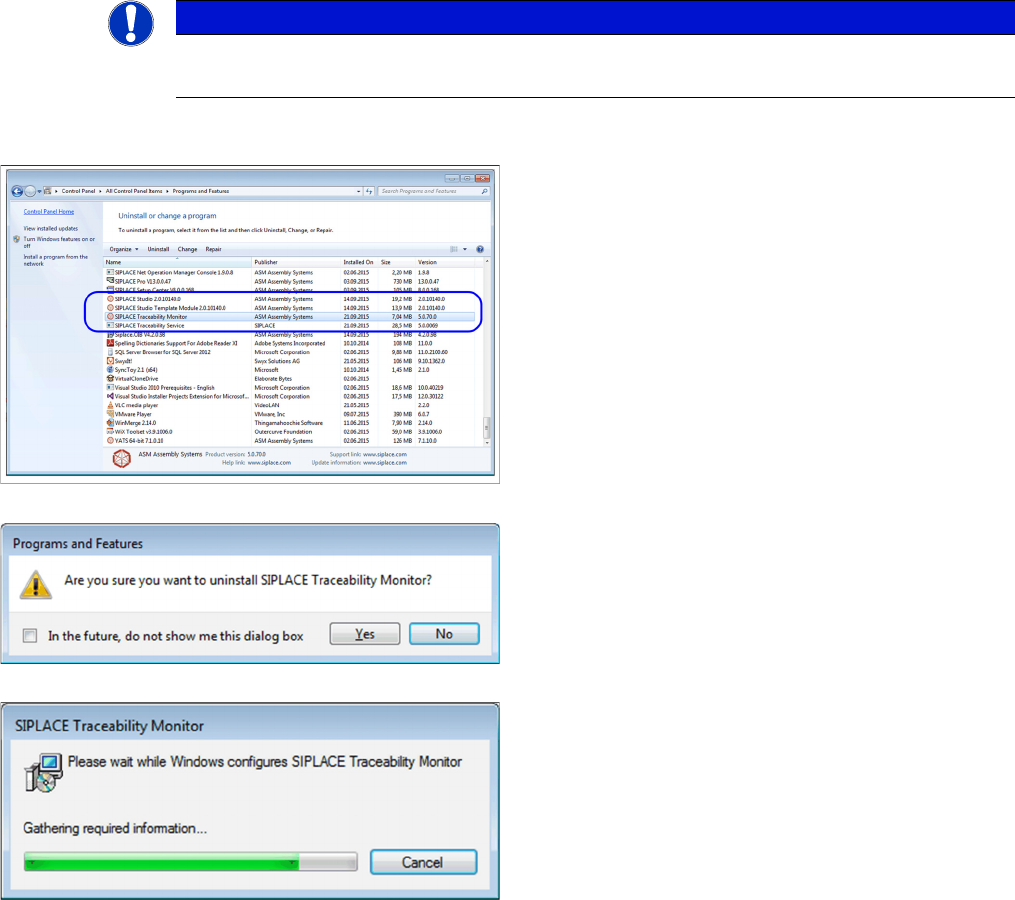This screenshot has width=1015, height=900.
Task: Click the 'Control Panel' breadcrumb
Action: coord(78,191)
